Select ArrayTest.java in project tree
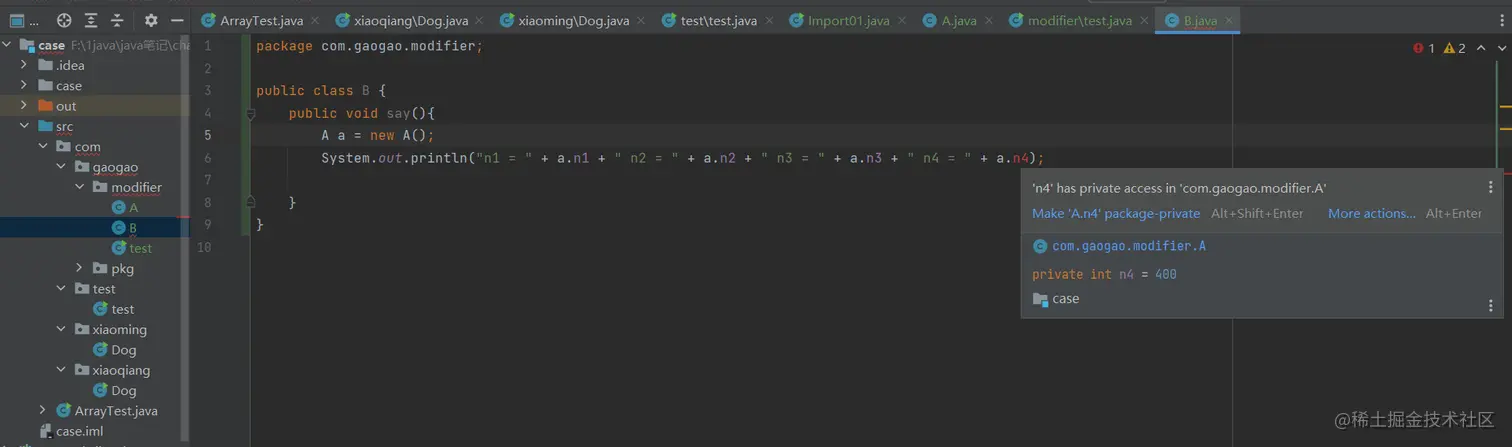The width and height of the screenshot is (1512, 447). [x=116, y=410]
